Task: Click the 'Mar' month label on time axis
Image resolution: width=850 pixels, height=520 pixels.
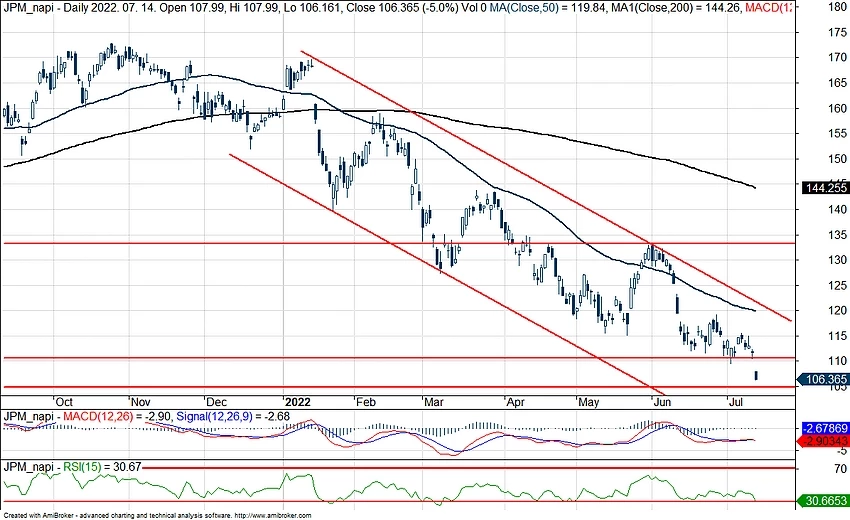Action: (x=434, y=402)
